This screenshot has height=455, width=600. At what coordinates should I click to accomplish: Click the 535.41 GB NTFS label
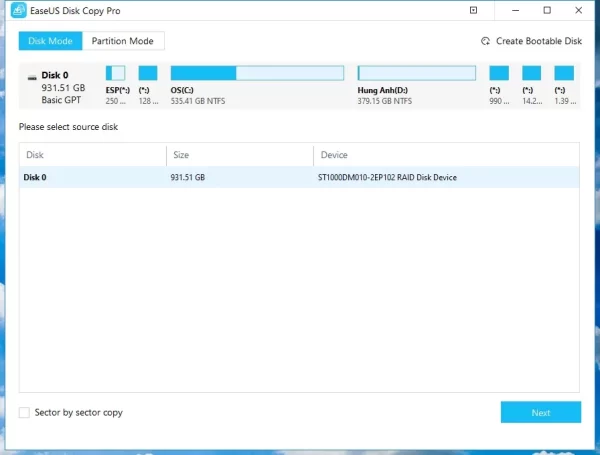pos(198,101)
